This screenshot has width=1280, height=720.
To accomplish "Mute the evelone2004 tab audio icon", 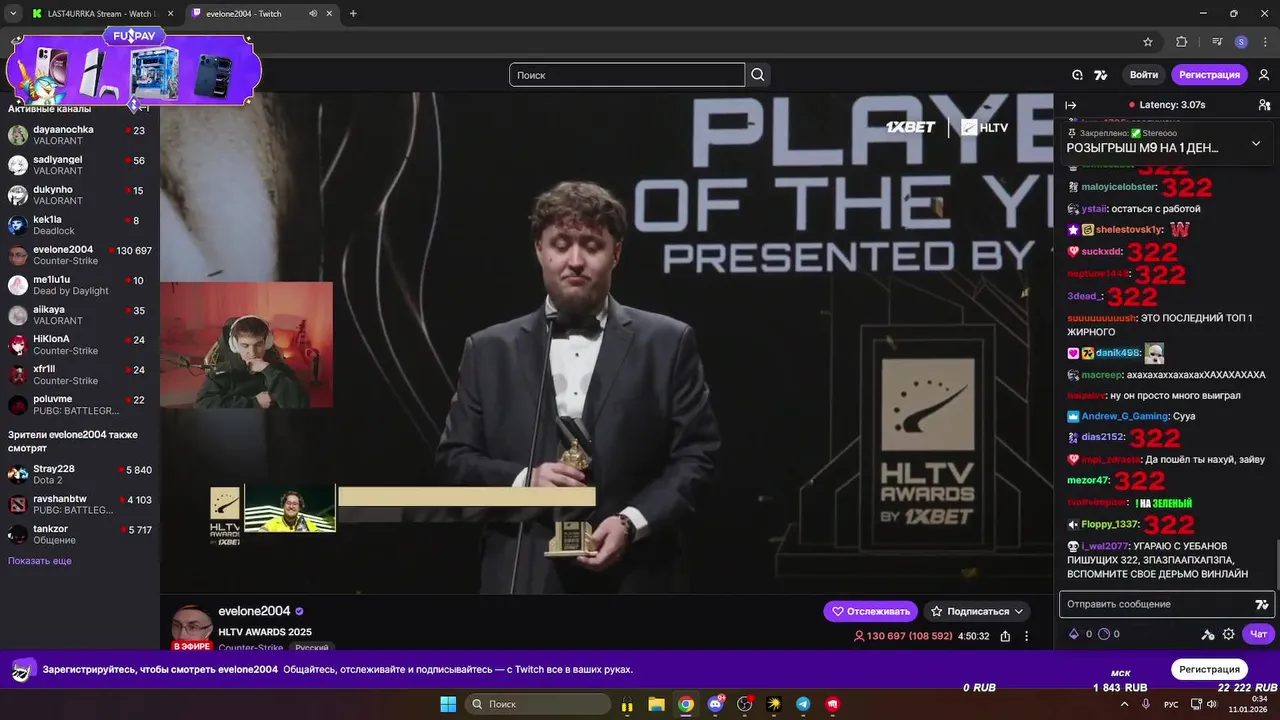I will click(x=314, y=14).
